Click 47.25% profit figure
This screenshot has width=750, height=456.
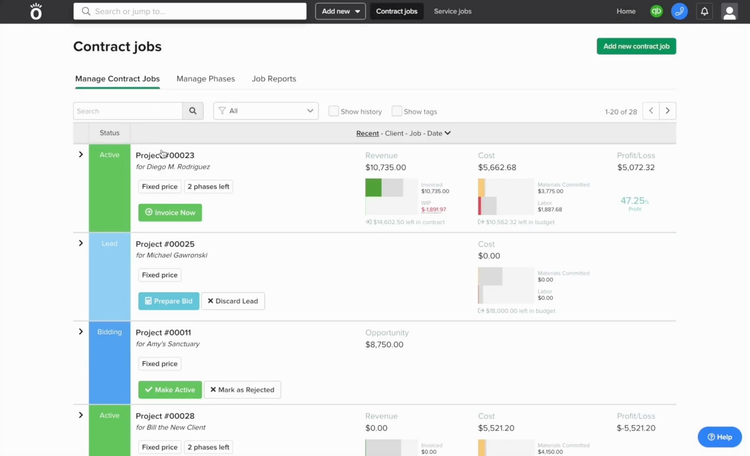click(635, 201)
